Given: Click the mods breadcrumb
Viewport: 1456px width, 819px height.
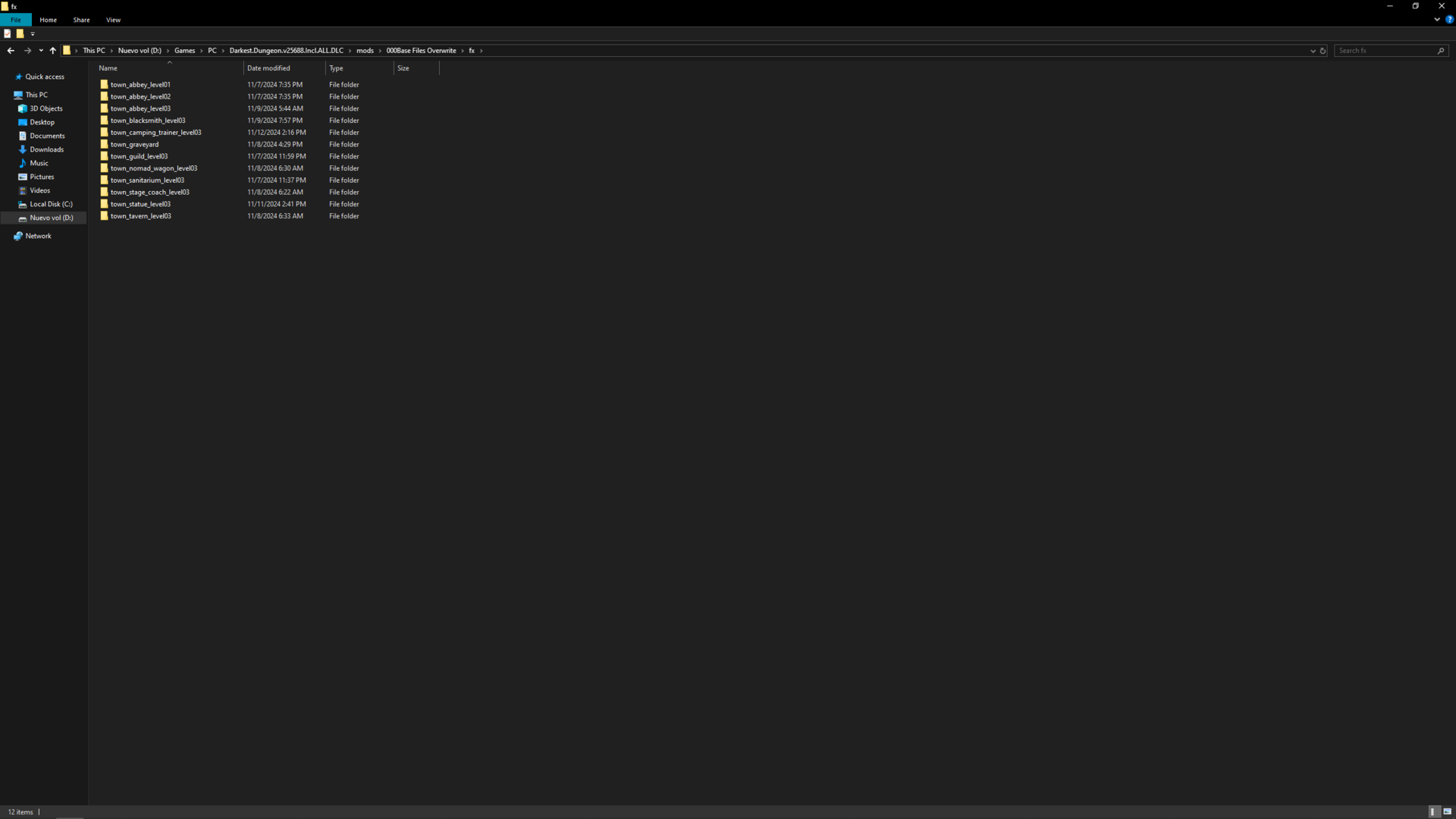Looking at the screenshot, I should click(365, 51).
